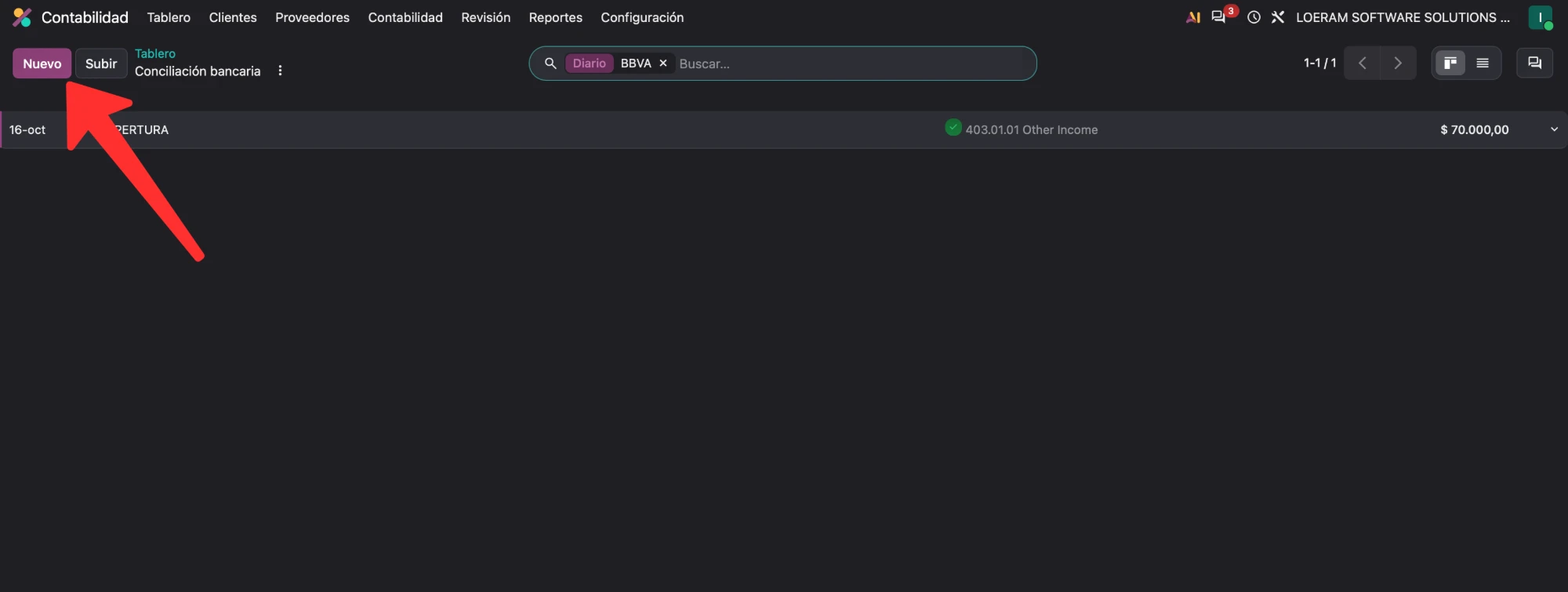Remove the BBVA Diario filter
This screenshot has width=1568, height=592.
tap(663, 64)
